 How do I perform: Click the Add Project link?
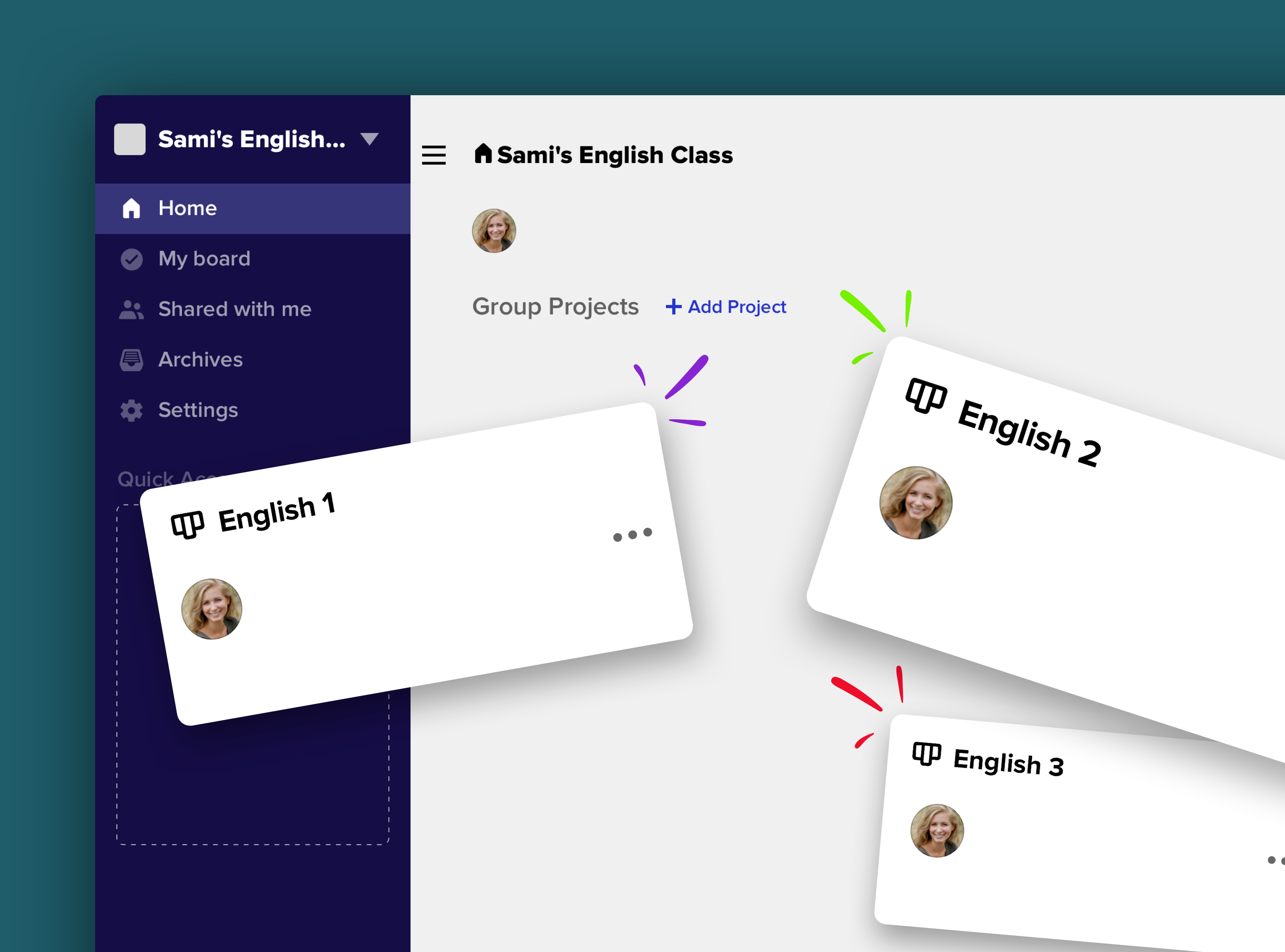[726, 307]
